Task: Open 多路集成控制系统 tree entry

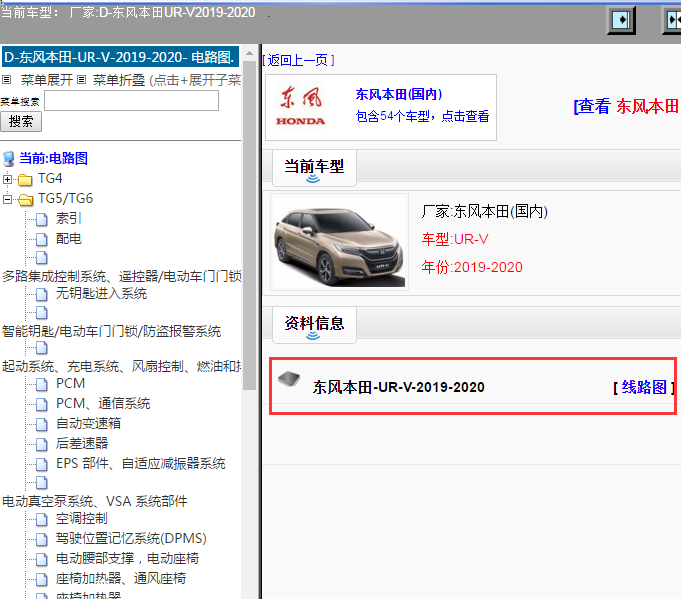Action: (122, 276)
